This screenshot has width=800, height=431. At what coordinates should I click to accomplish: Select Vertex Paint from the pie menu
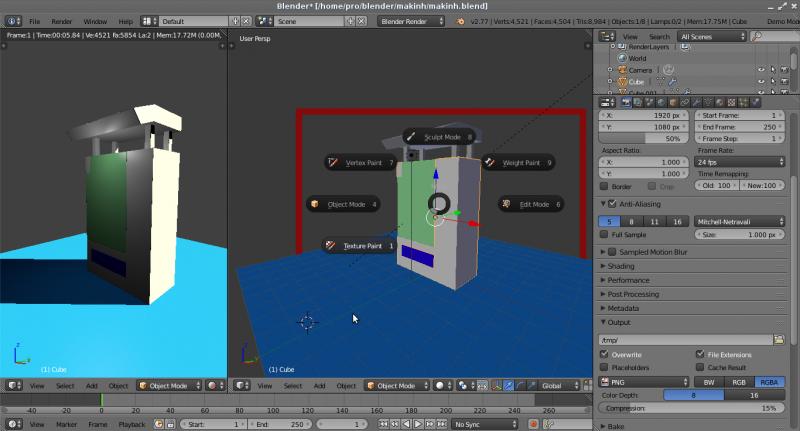[362, 162]
